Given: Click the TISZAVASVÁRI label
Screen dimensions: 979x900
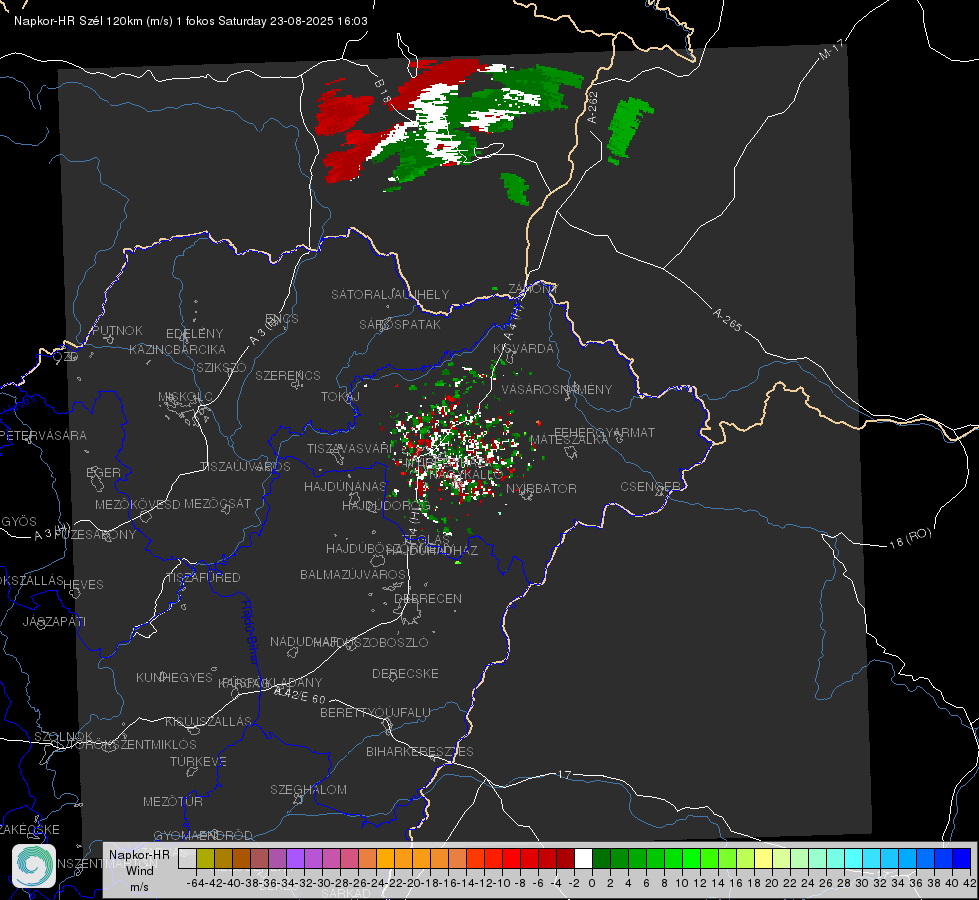Looking at the screenshot, I should click(x=350, y=448).
